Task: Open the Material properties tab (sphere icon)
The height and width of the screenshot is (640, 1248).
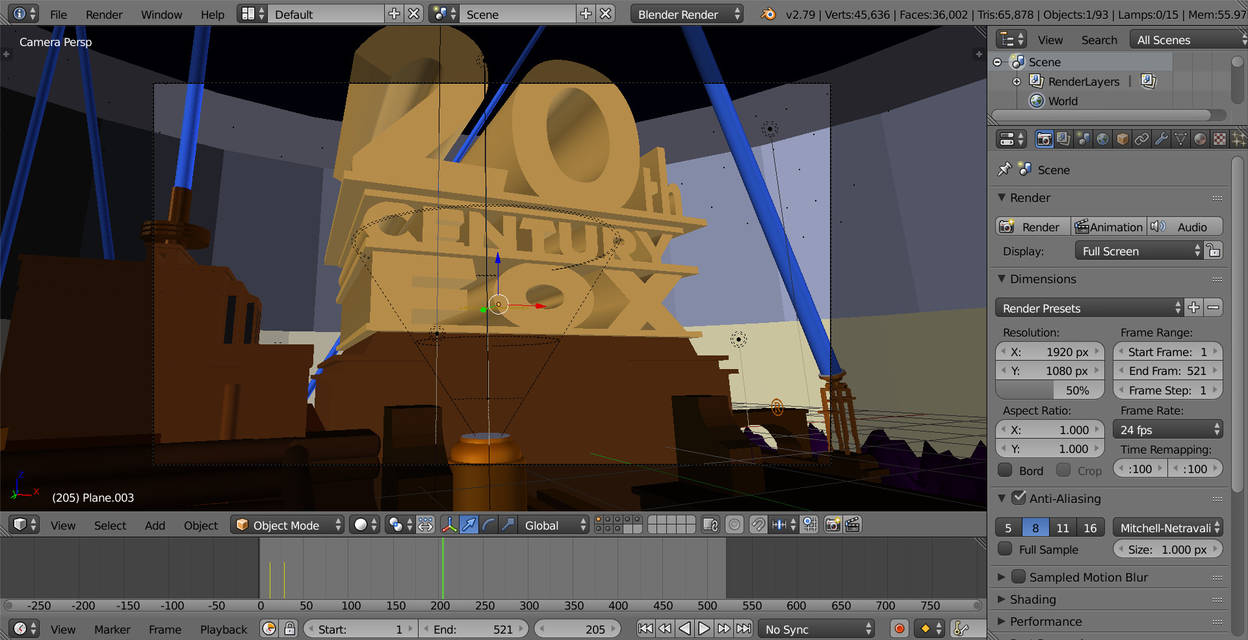Action: click(x=1199, y=139)
